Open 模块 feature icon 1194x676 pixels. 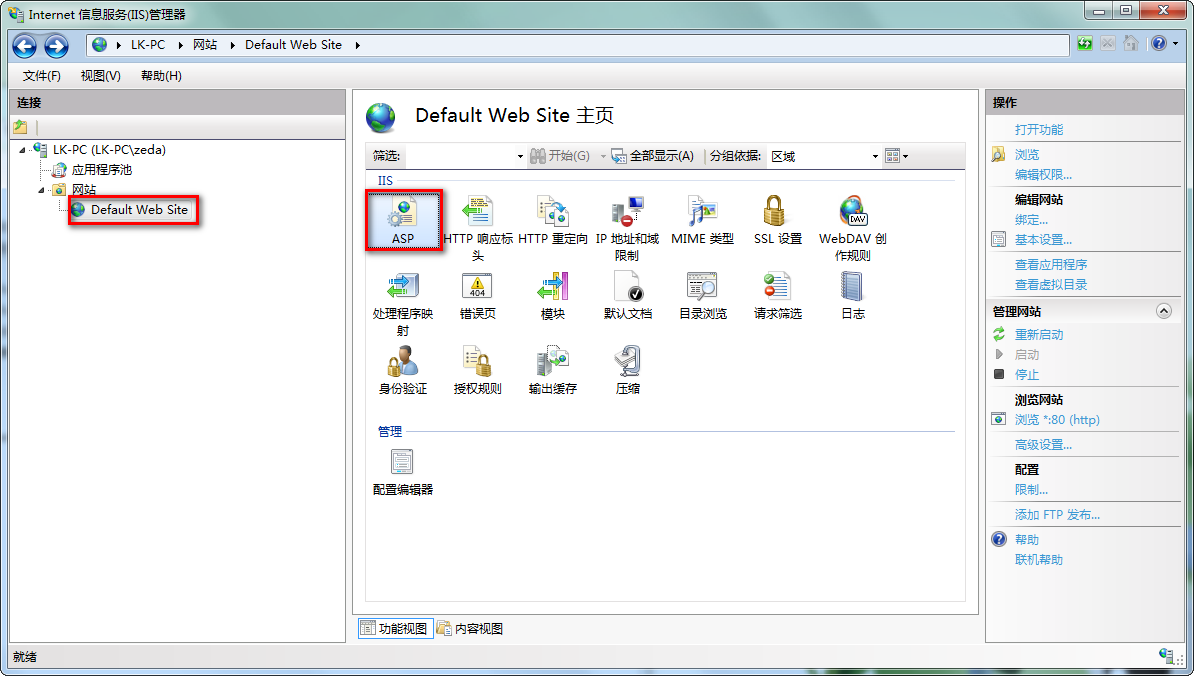click(553, 295)
